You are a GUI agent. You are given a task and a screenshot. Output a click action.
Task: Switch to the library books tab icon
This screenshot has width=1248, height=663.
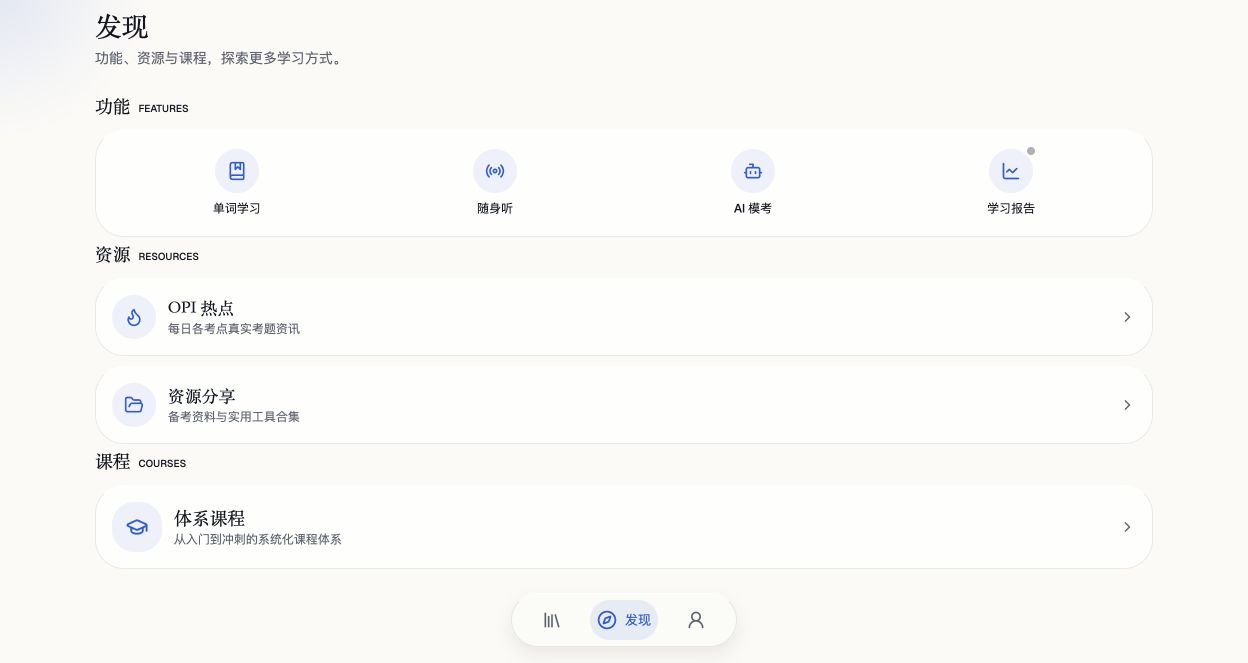552,620
